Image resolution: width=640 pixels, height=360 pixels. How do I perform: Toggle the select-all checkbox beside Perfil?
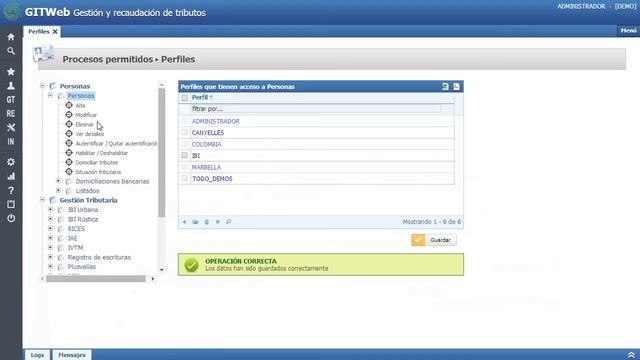click(x=184, y=98)
